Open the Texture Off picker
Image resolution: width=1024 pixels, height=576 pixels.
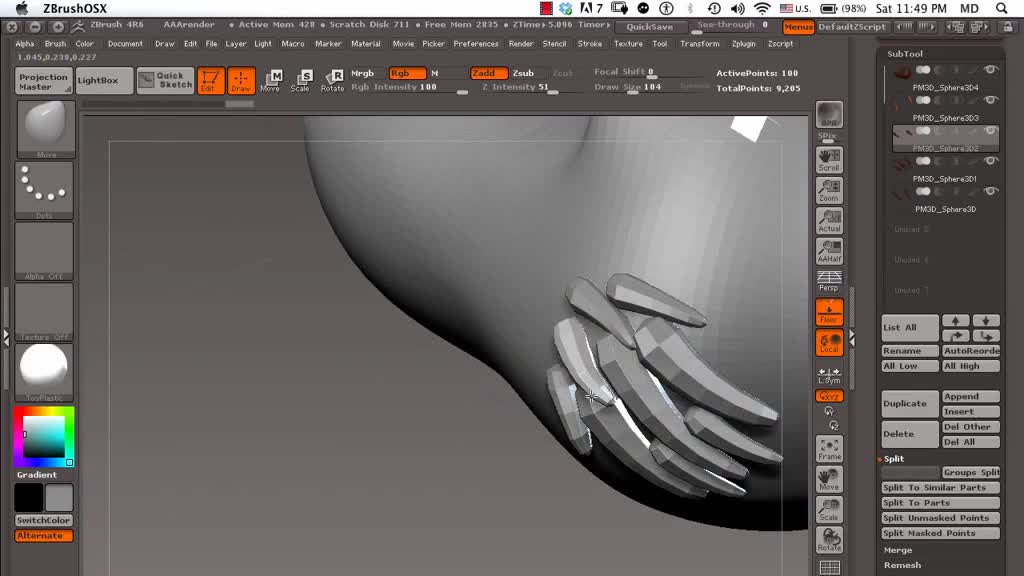point(44,312)
